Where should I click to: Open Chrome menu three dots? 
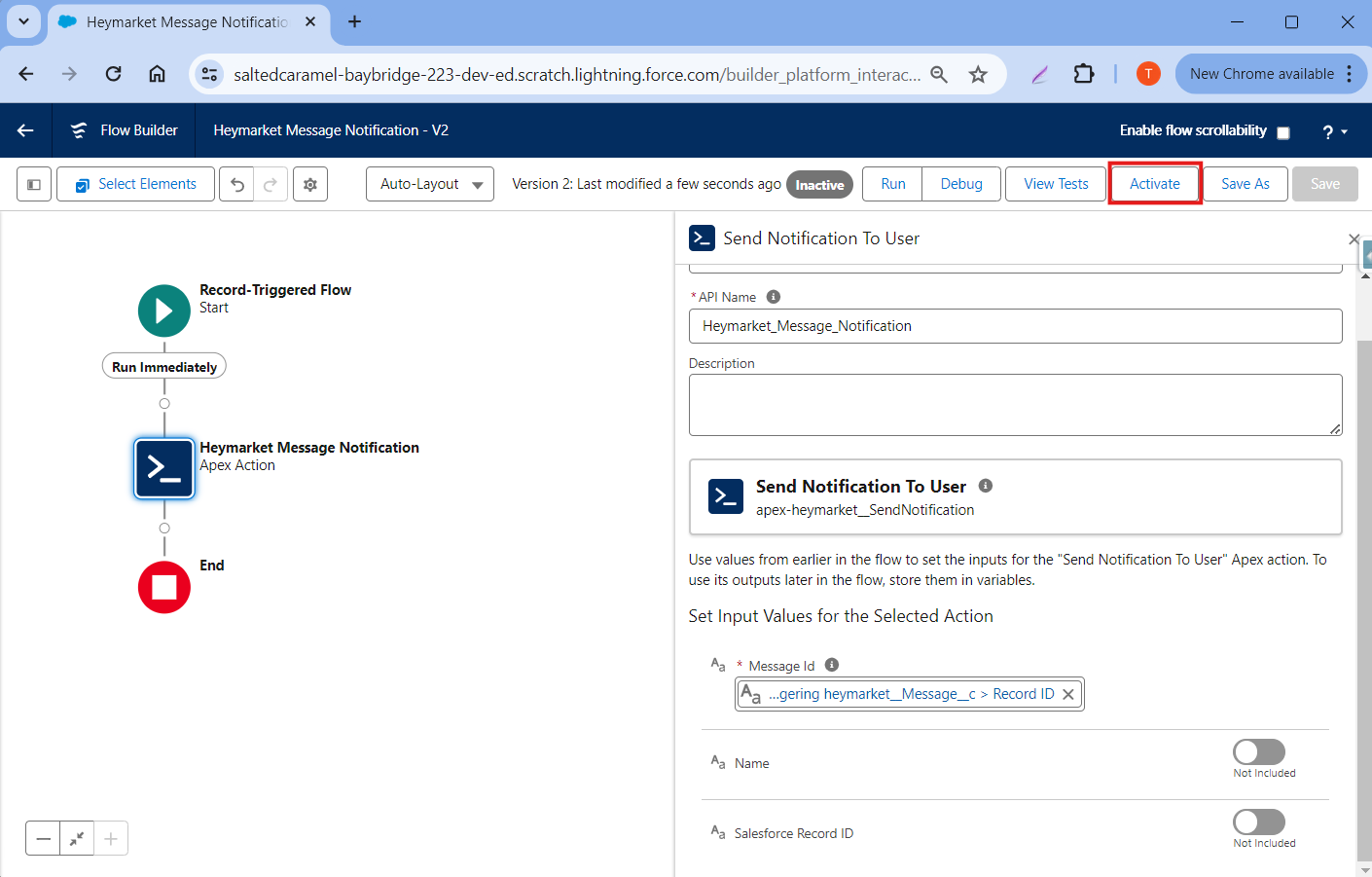tap(1350, 74)
